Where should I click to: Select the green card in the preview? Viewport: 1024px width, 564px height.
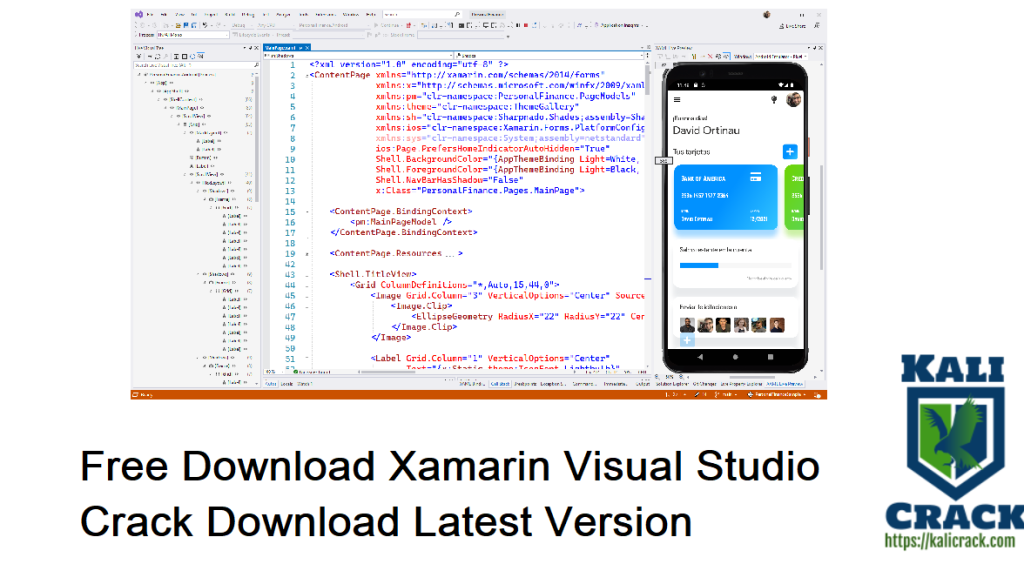point(795,197)
